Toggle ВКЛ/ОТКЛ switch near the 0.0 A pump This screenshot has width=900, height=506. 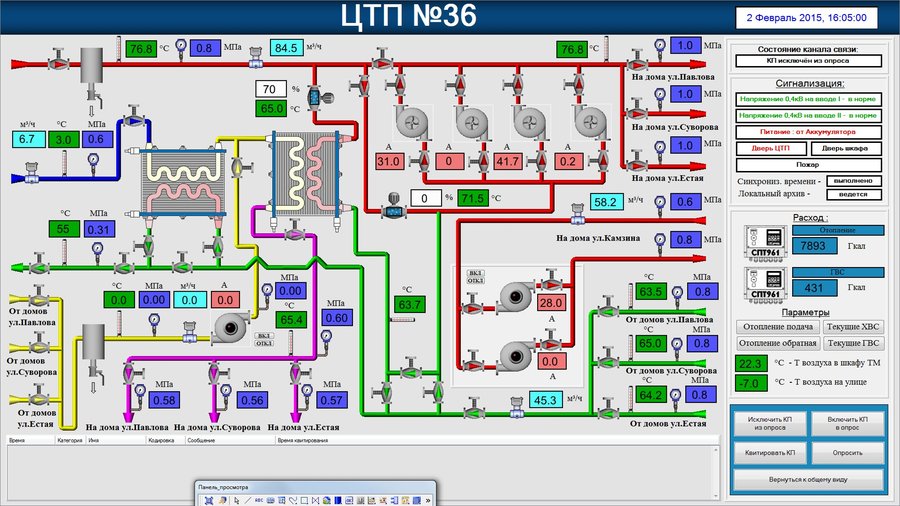coord(264,339)
